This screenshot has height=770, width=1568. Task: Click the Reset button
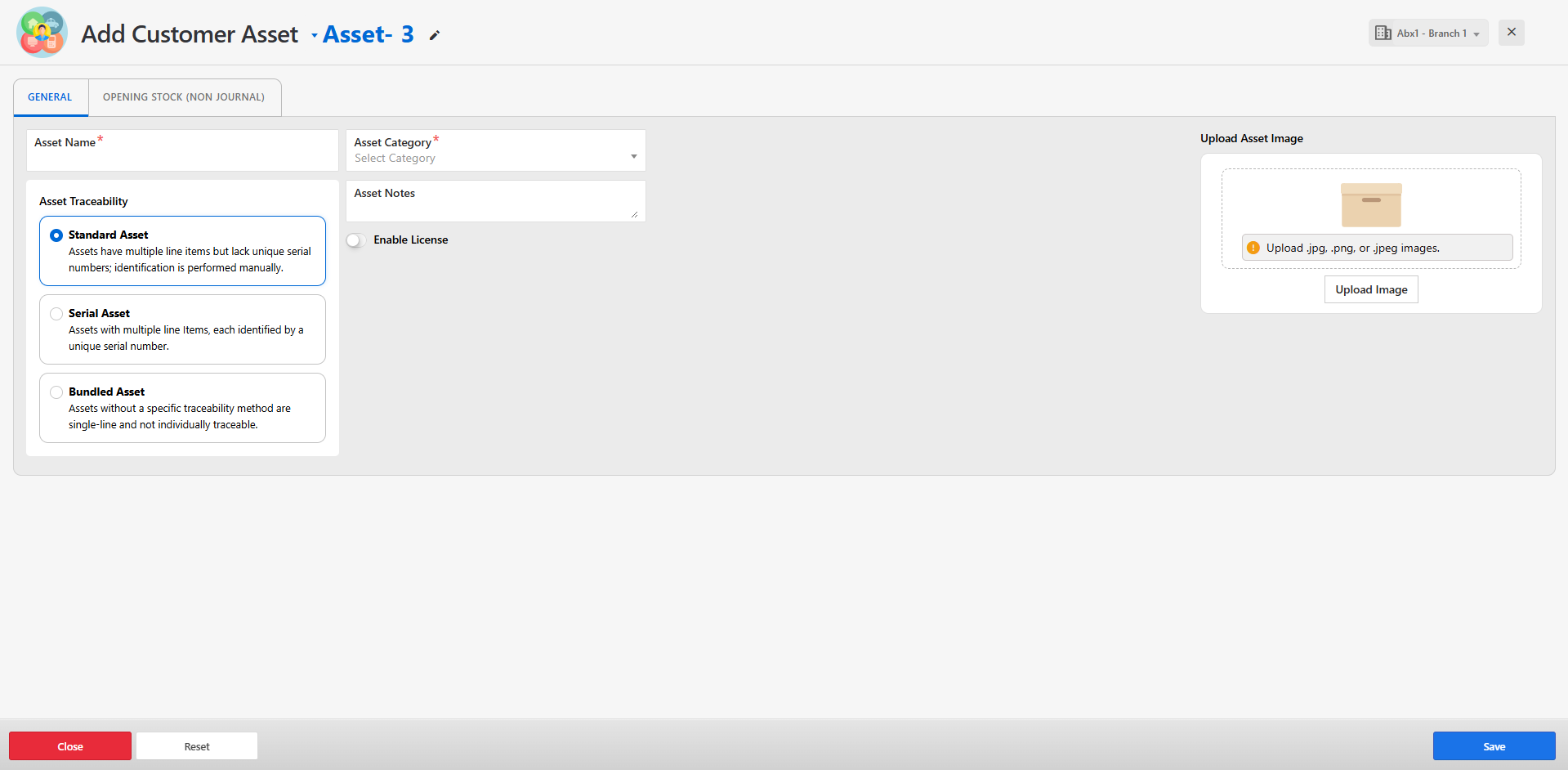tap(197, 746)
